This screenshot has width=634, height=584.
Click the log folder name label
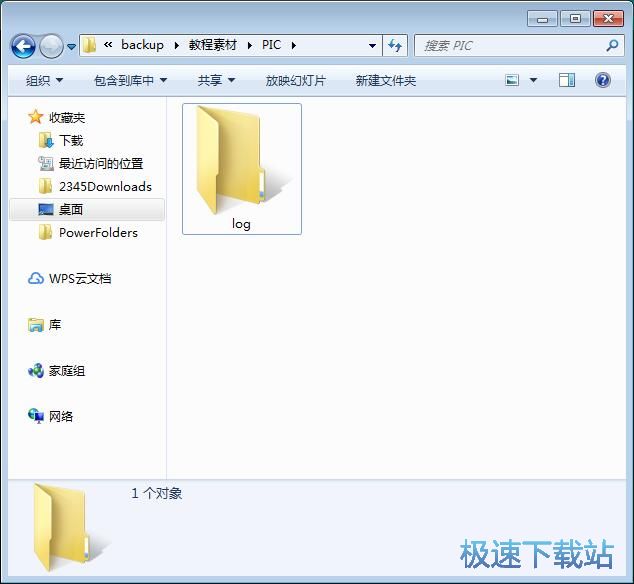click(241, 224)
